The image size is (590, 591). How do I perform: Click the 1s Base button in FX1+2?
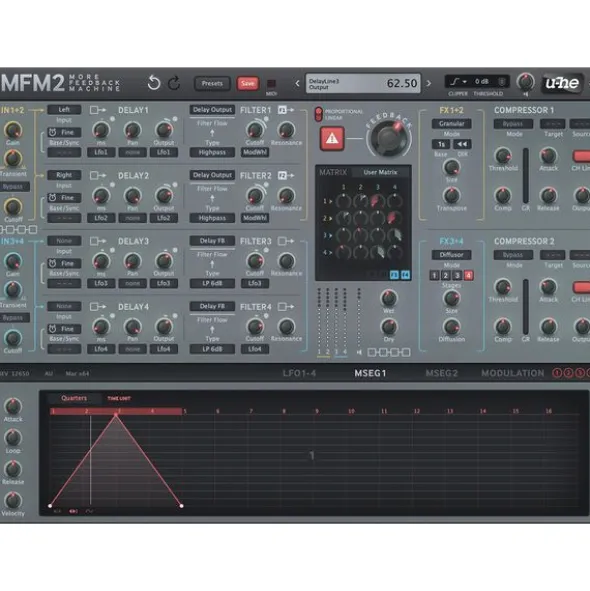[441, 144]
